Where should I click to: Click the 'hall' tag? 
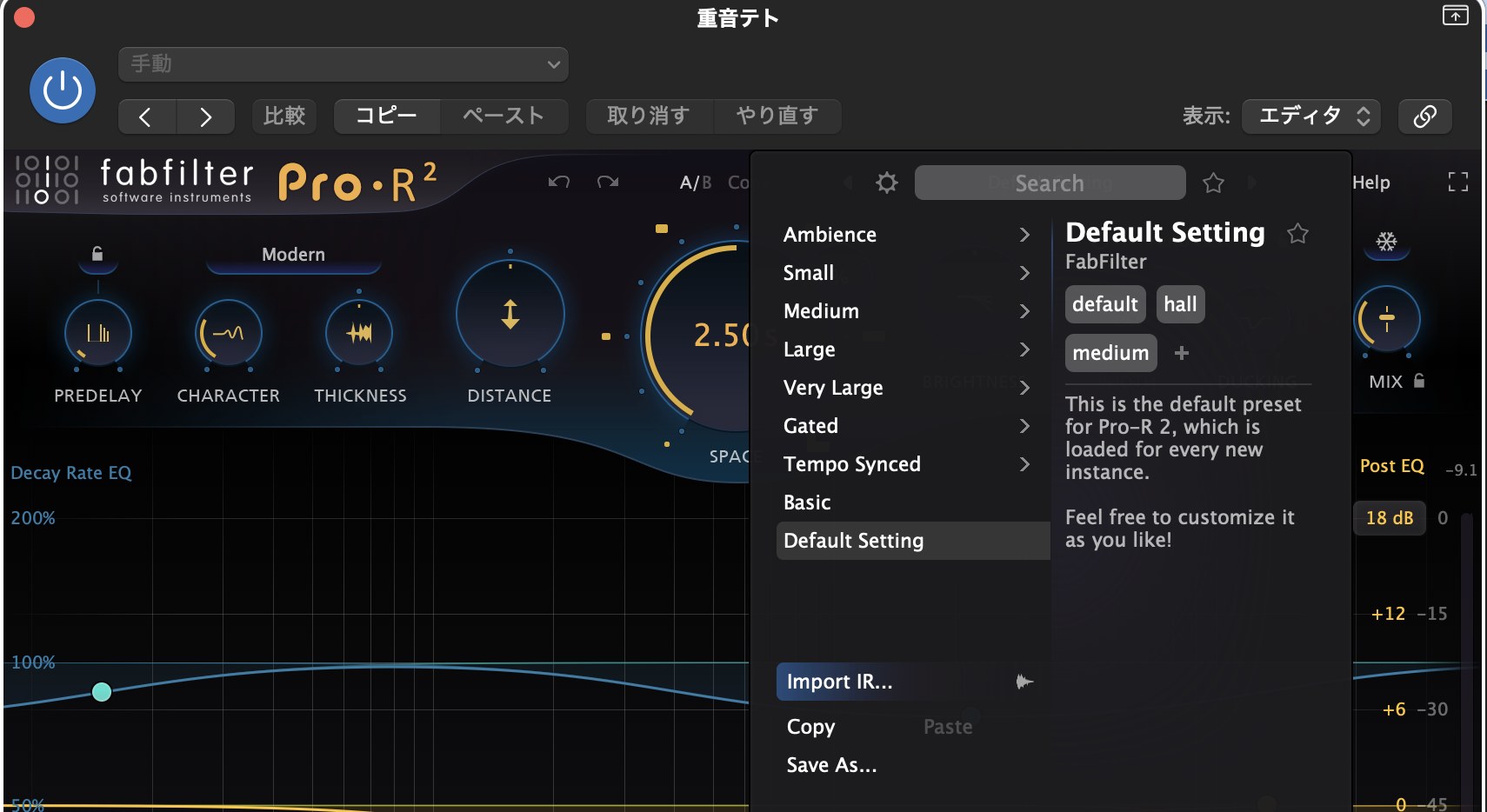(1180, 304)
